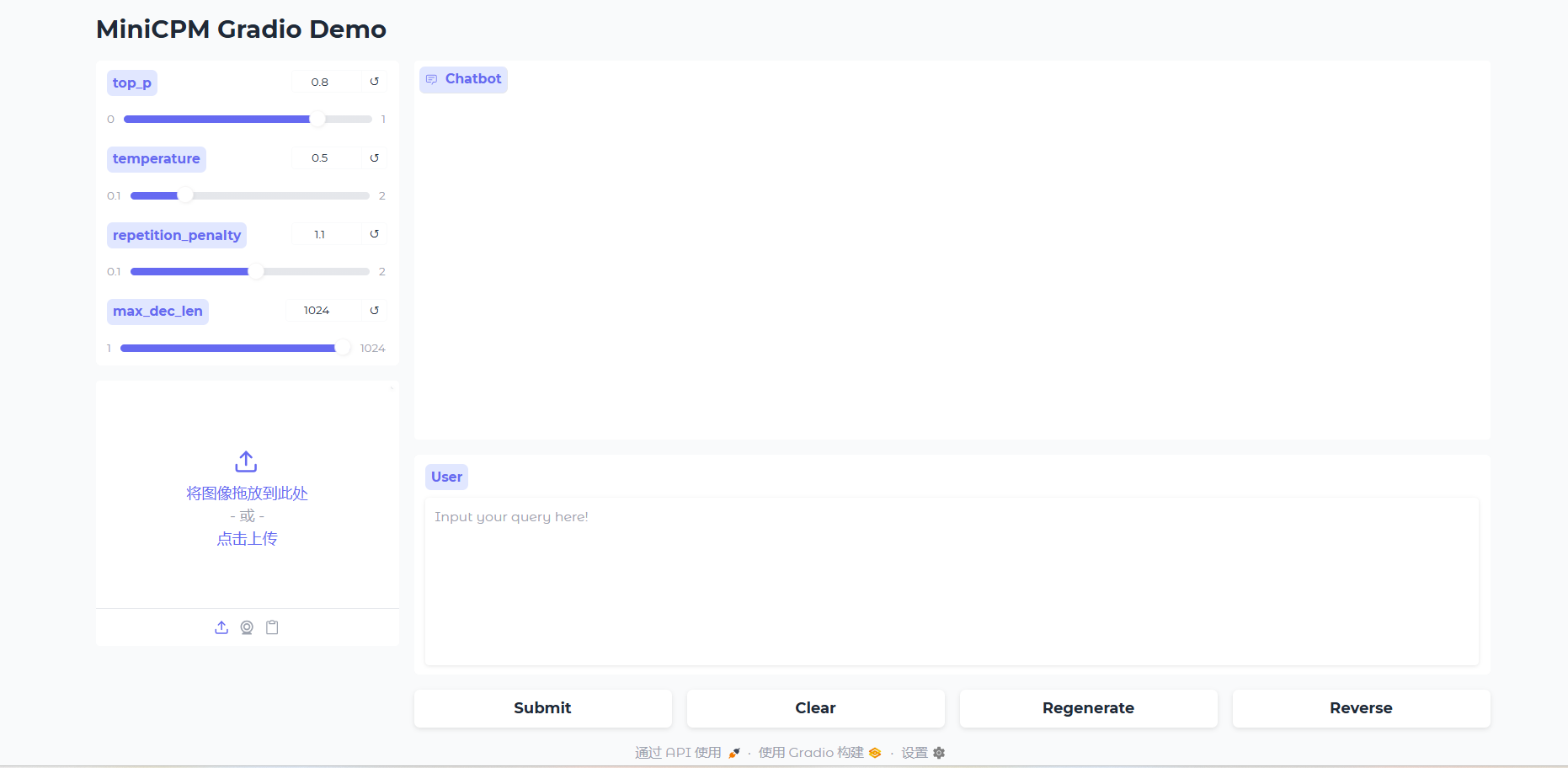The width and height of the screenshot is (1568, 768).
Task: Click the temperature slider track
Action: coord(250,195)
